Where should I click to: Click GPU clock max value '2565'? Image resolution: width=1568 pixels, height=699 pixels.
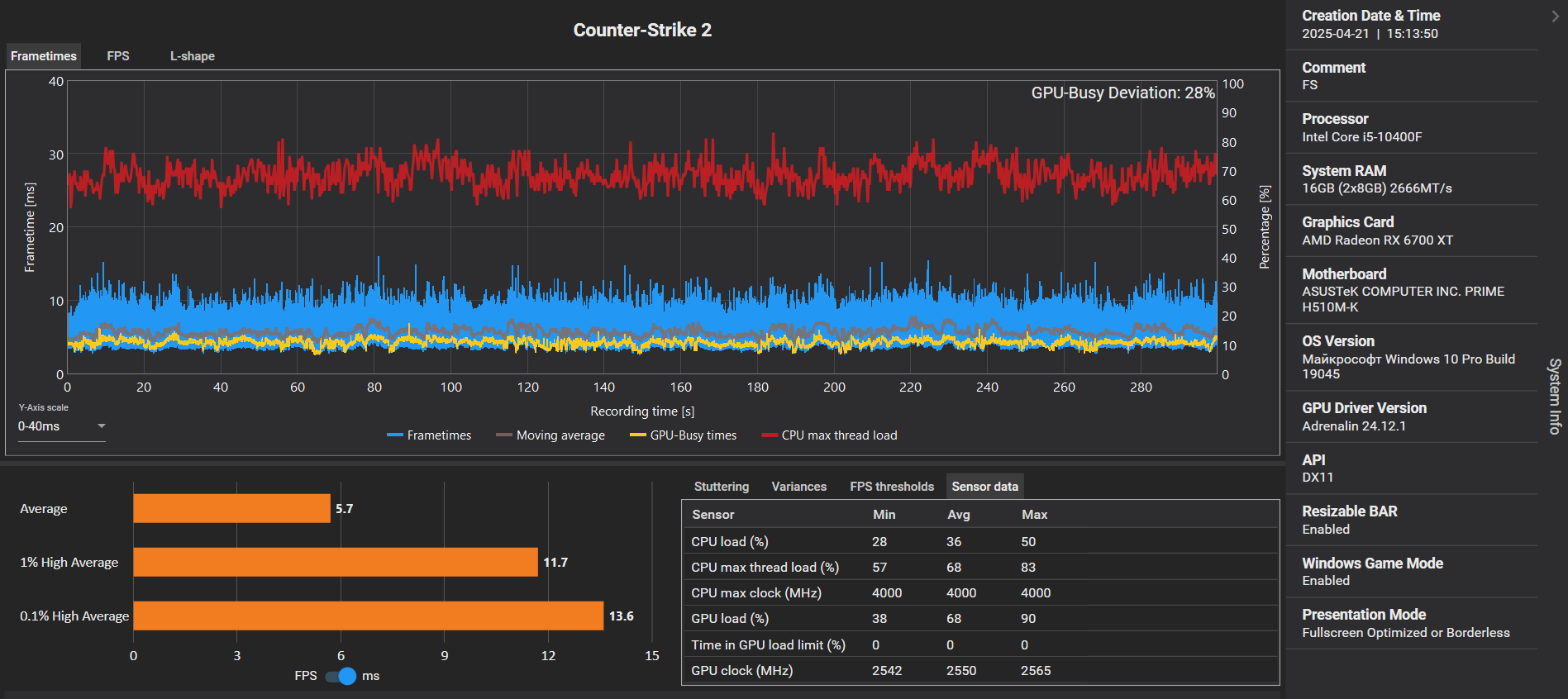[1036, 671]
